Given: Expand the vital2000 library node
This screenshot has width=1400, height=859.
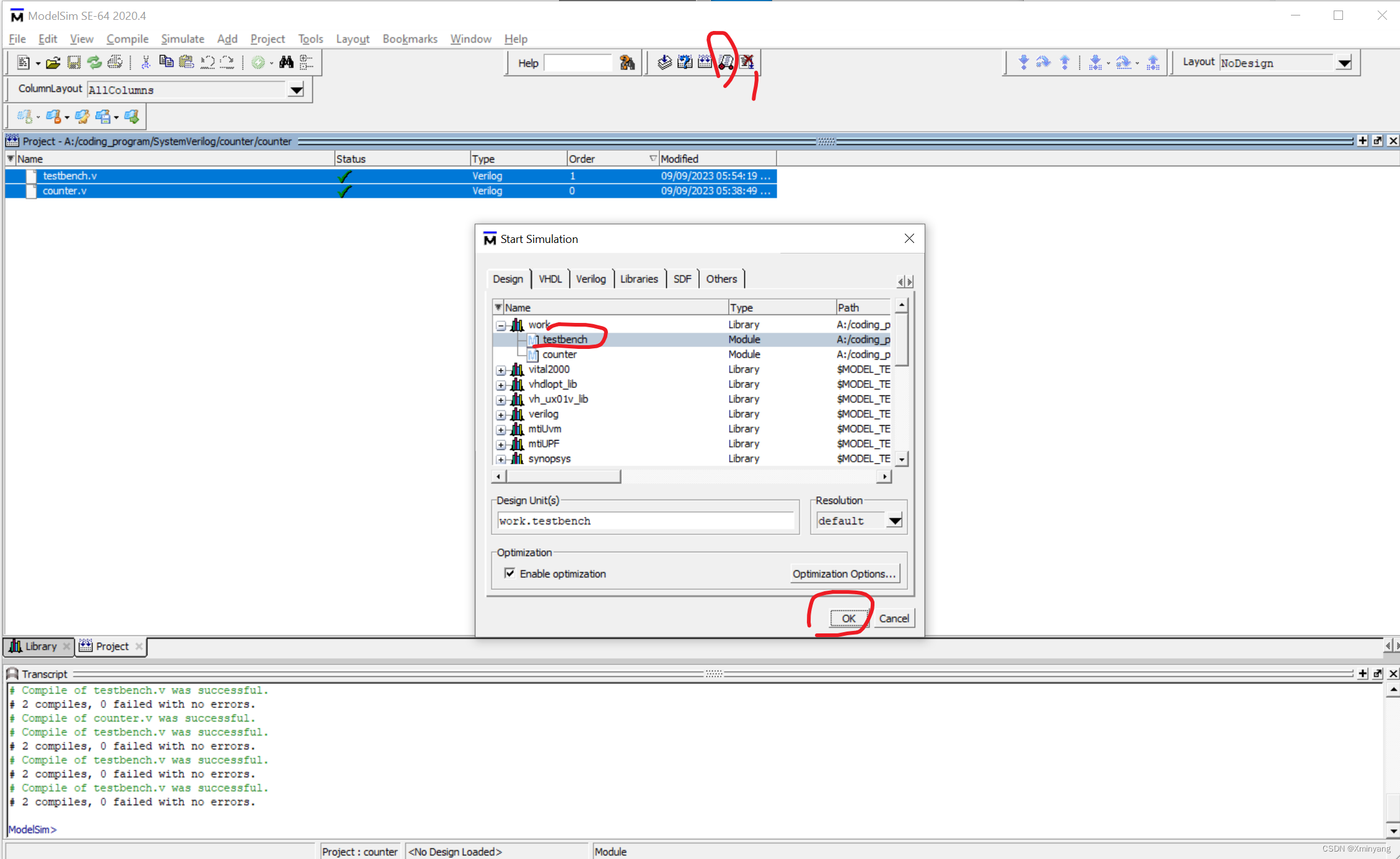Looking at the screenshot, I should click(501, 371).
